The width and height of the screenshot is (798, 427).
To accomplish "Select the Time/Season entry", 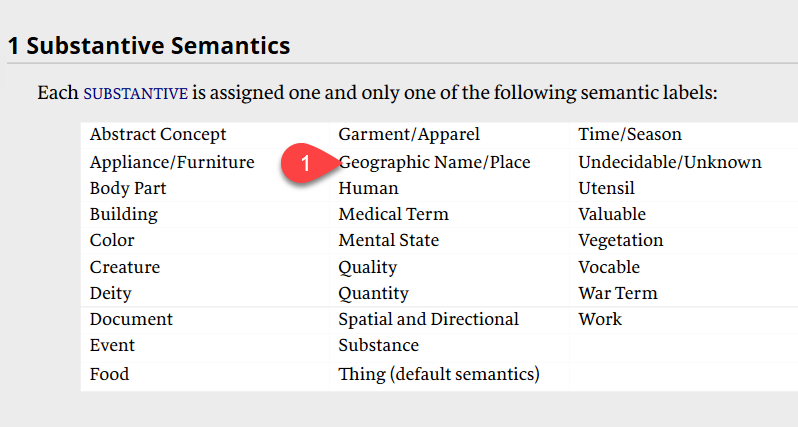I will tap(630, 134).
